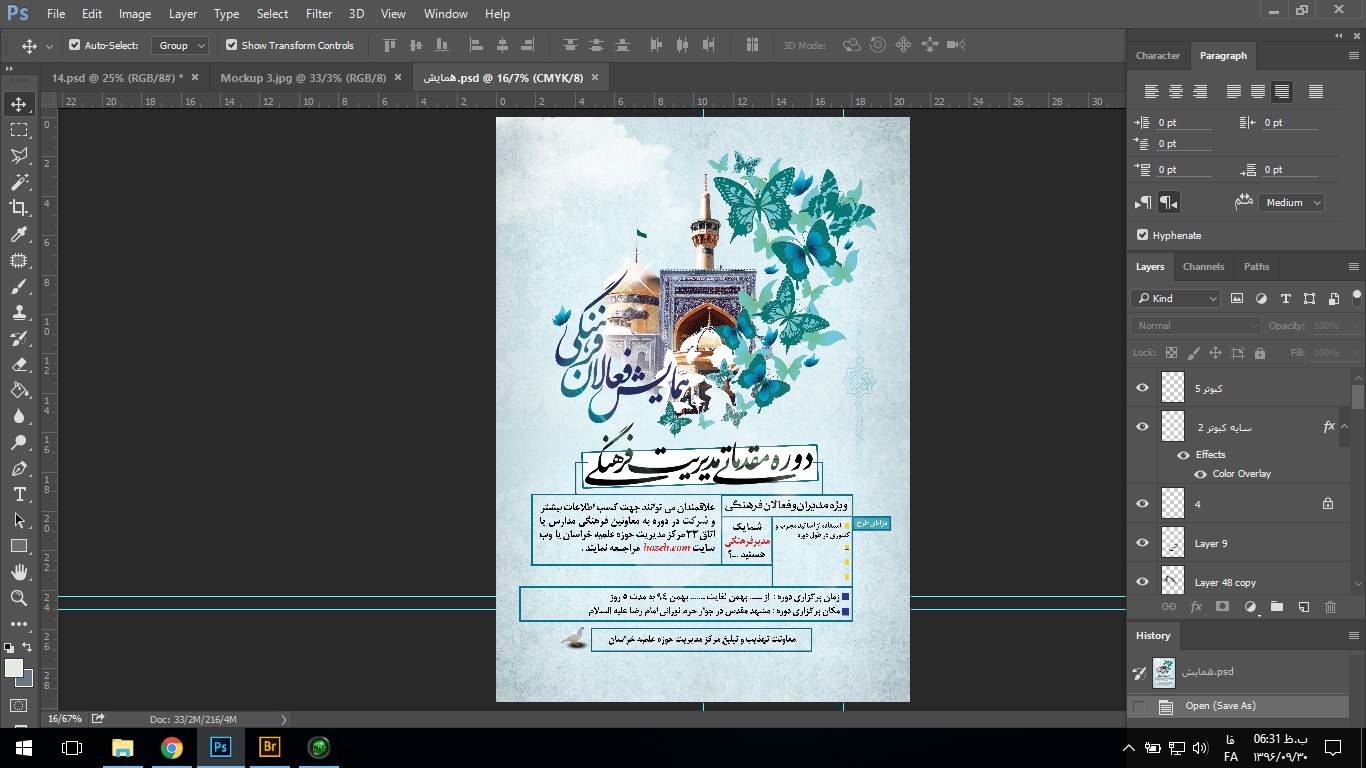Select the Pen tool
The image size is (1366, 768).
pyautogui.click(x=19, y=468)
